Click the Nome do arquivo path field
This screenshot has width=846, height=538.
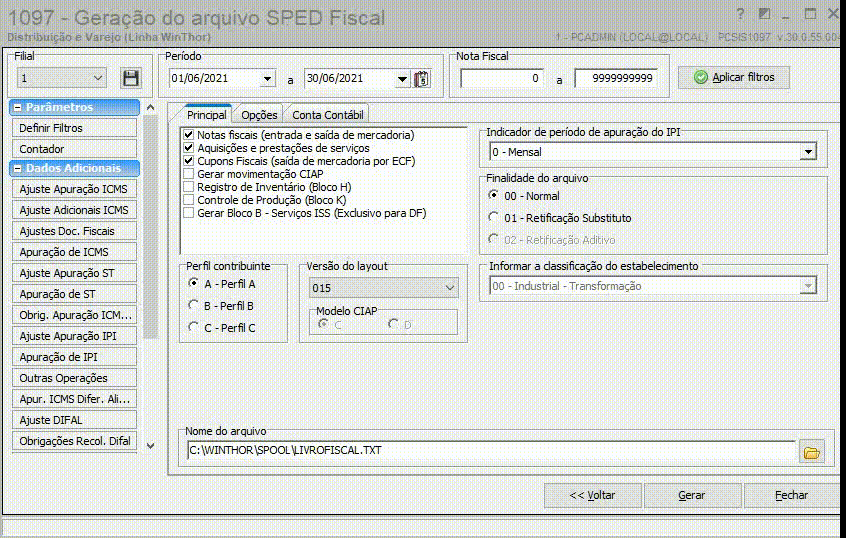coord(491,451)
